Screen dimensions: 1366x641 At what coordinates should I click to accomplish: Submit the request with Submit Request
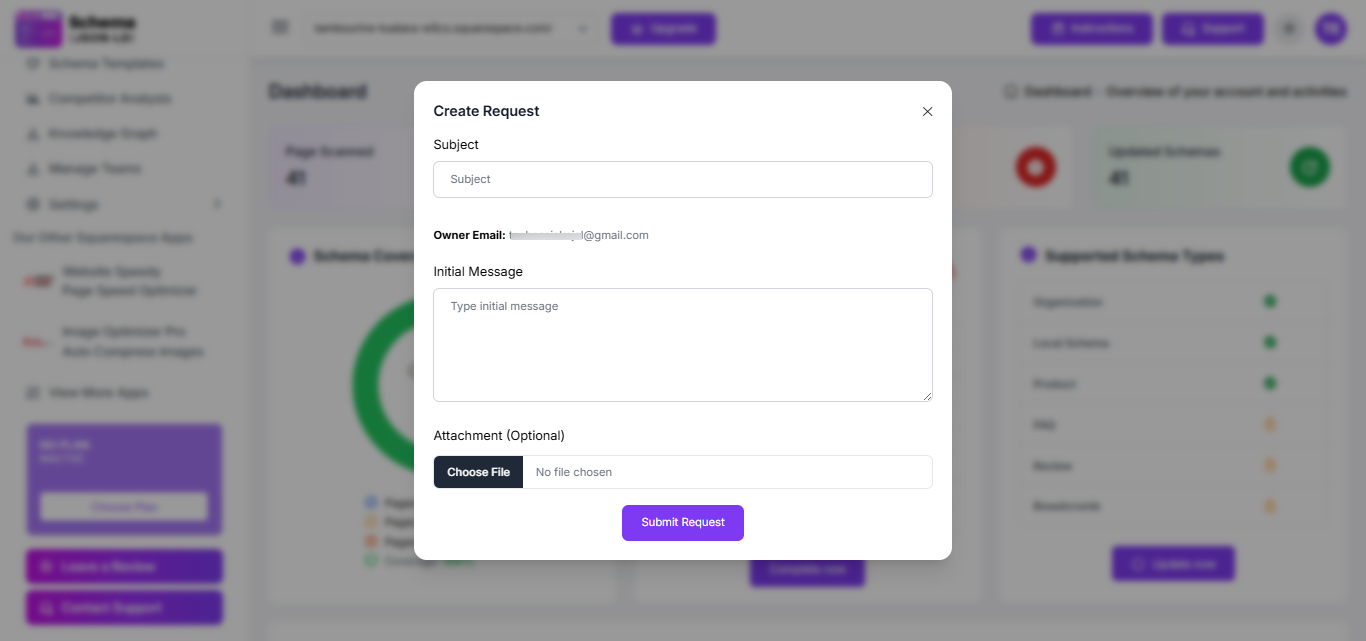pyautogui.click(x=682, y=522)
